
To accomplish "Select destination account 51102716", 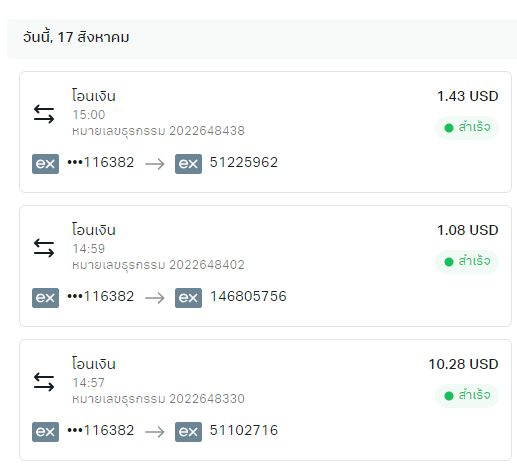I will pos(244,430).
